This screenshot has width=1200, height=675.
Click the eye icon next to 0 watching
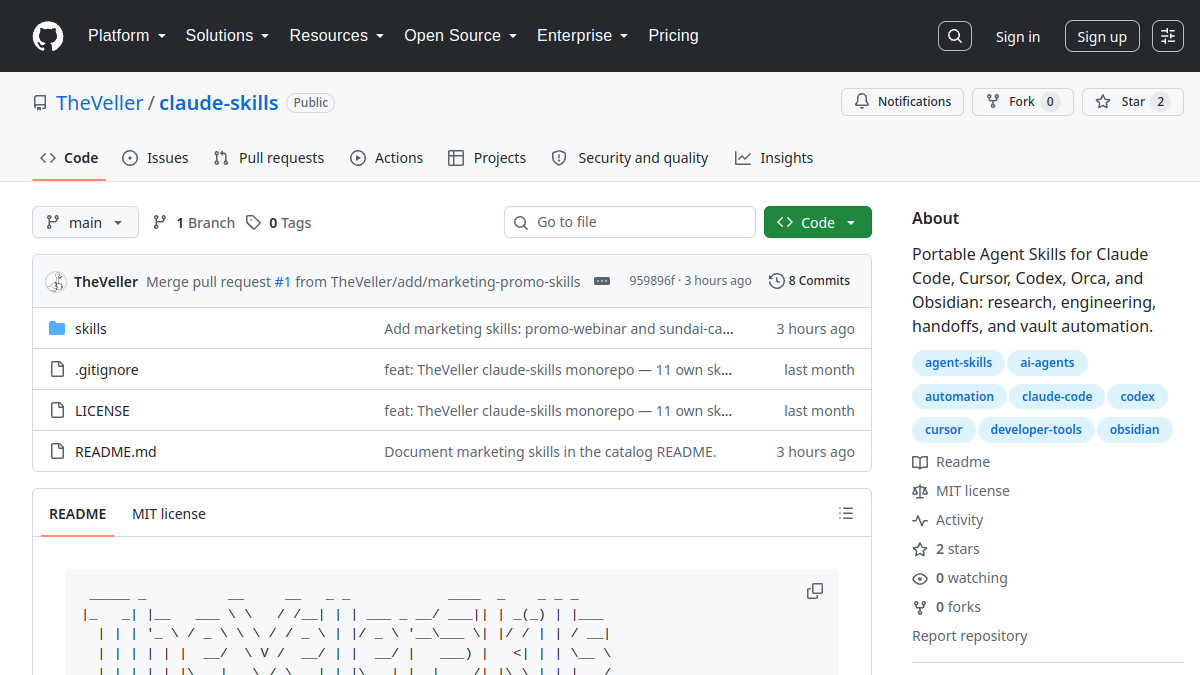(x=920, y=578)
